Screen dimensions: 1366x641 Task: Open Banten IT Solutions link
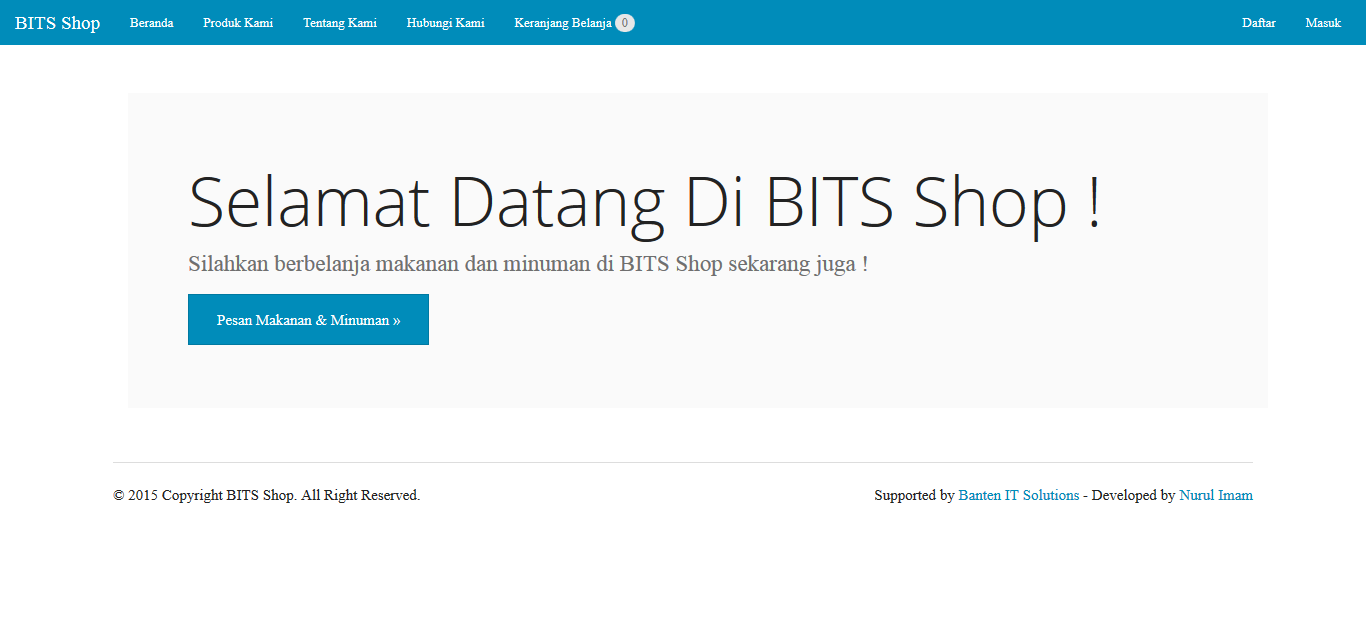pyautogui.click(x=1019, y=495)
